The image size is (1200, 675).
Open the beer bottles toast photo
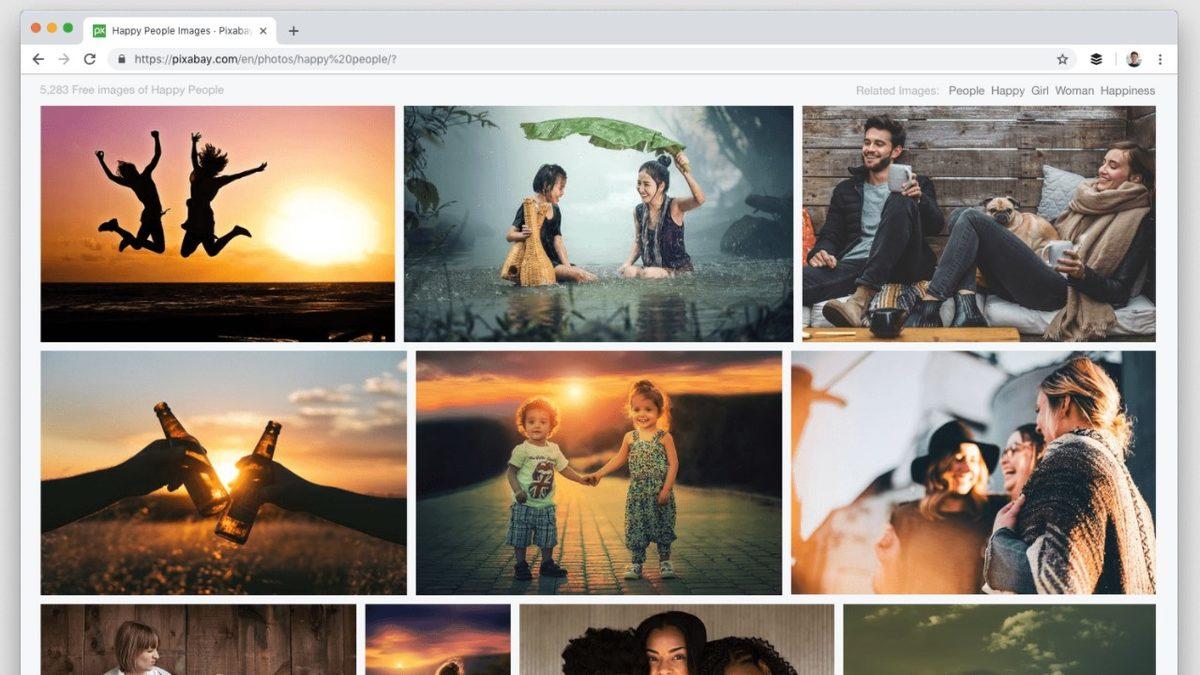(222, 474)
